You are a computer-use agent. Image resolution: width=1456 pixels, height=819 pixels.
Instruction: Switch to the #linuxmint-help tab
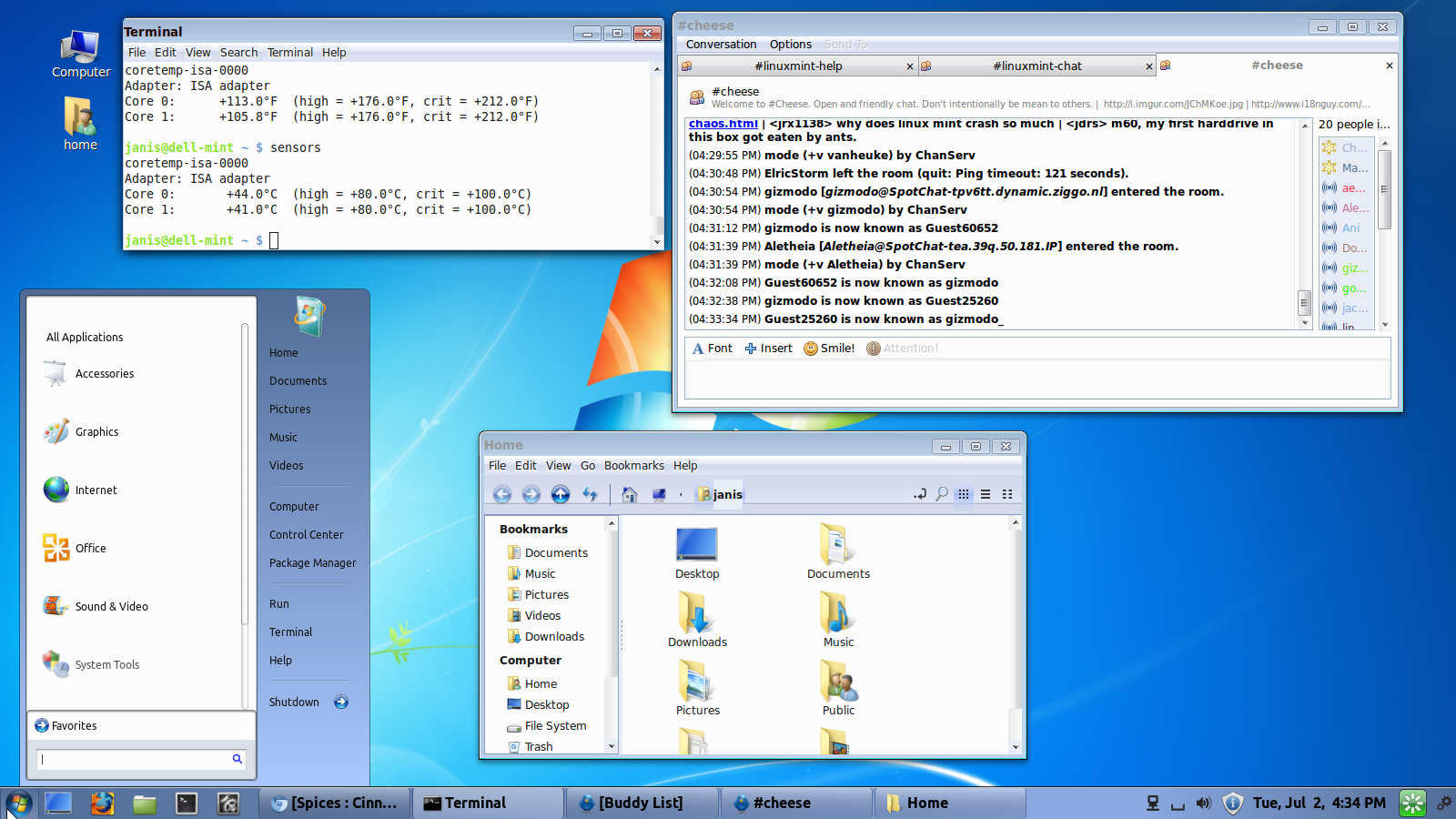pyautogui.click(x=797, y=66)
